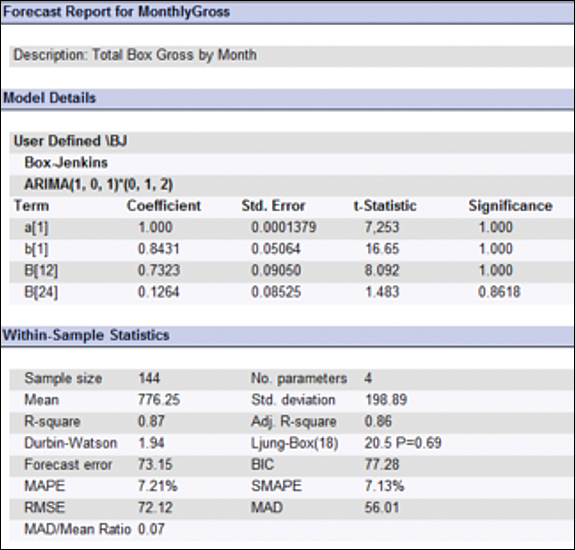Click the Durbin-Watson value 1.94
This screenshot has height=550, width=575.
pos(151,443)
